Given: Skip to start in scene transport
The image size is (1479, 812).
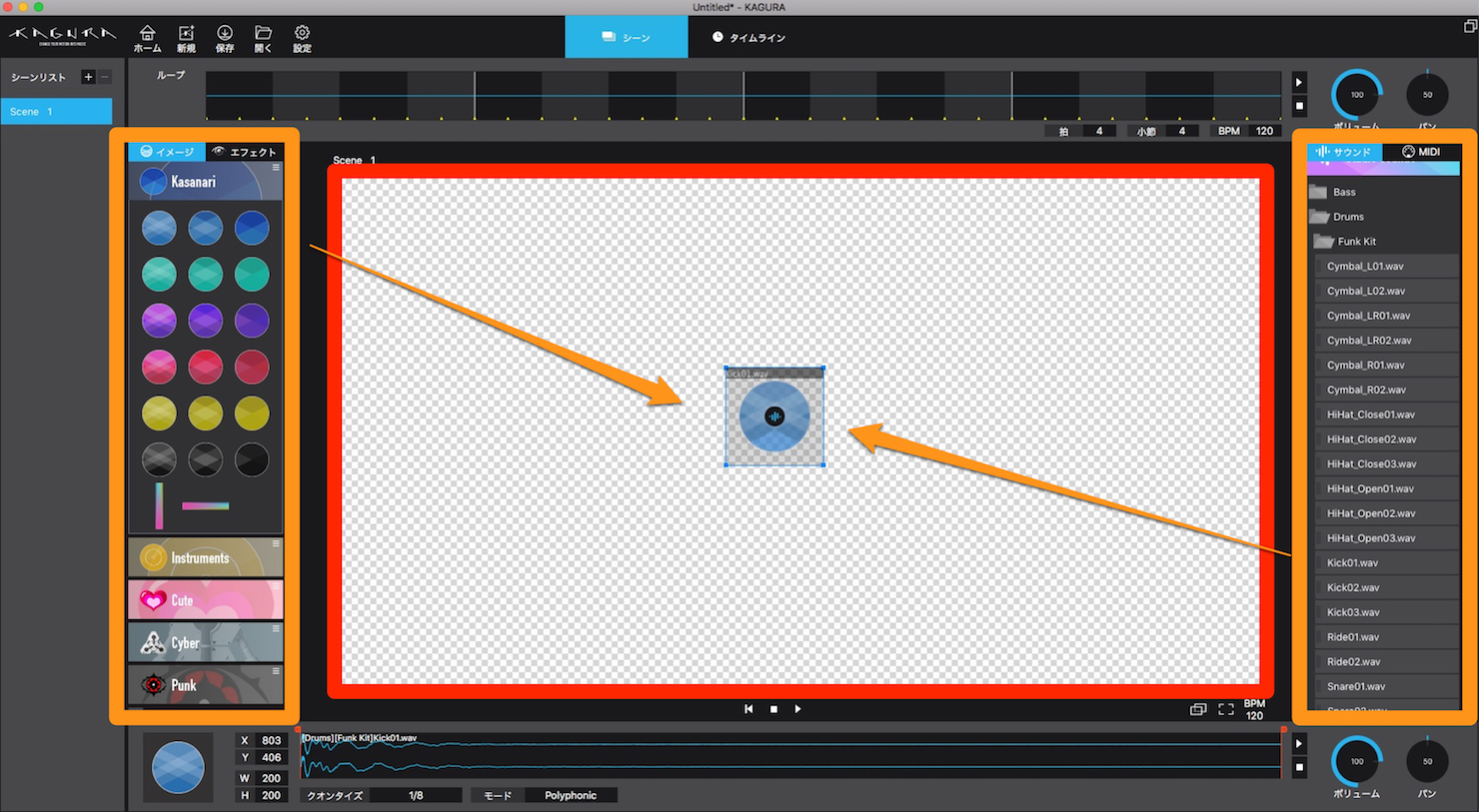Looking at the screenshot, I should (x=748, y=709).
